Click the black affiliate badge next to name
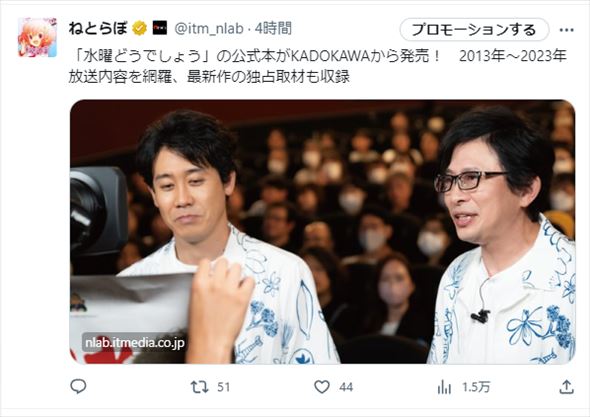The width and height of the screenshot is (590, 417). 160,28
